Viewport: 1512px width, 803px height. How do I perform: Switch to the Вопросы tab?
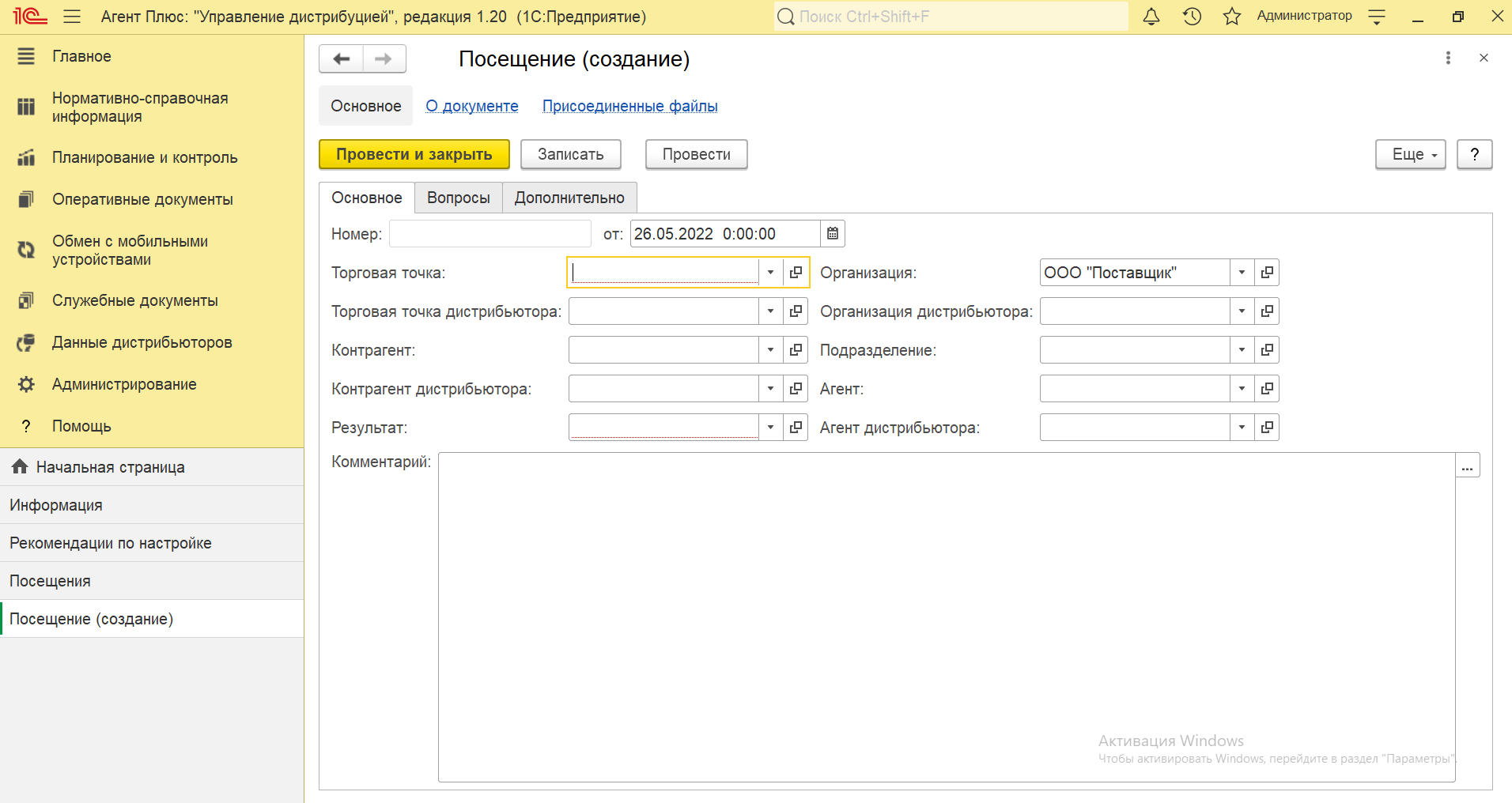pyautogui.click(x=459, y=198)
